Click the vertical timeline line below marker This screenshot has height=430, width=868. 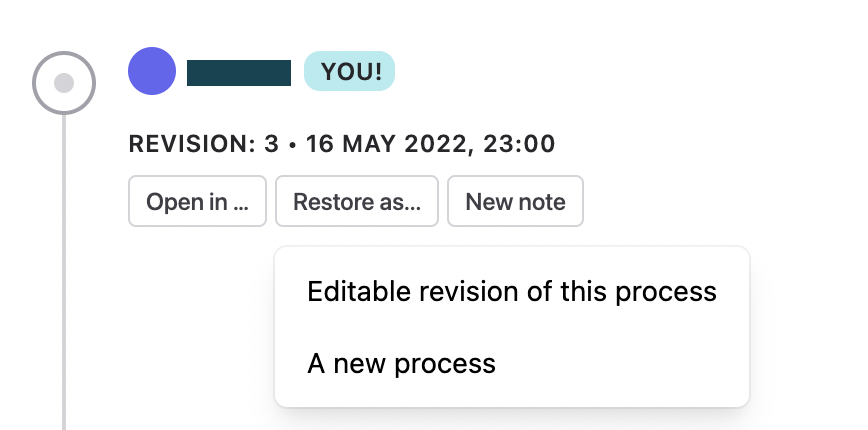[x=64, y=271]
